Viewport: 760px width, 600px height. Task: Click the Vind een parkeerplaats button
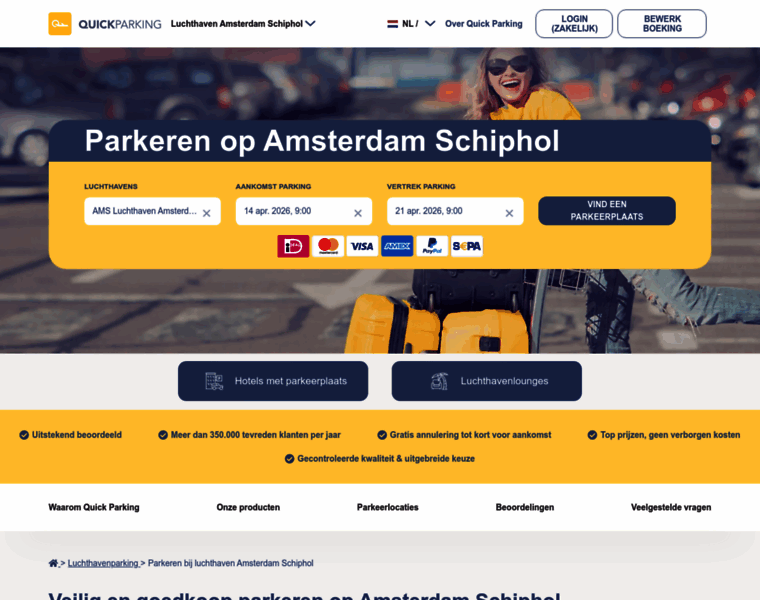coord(607,211)
